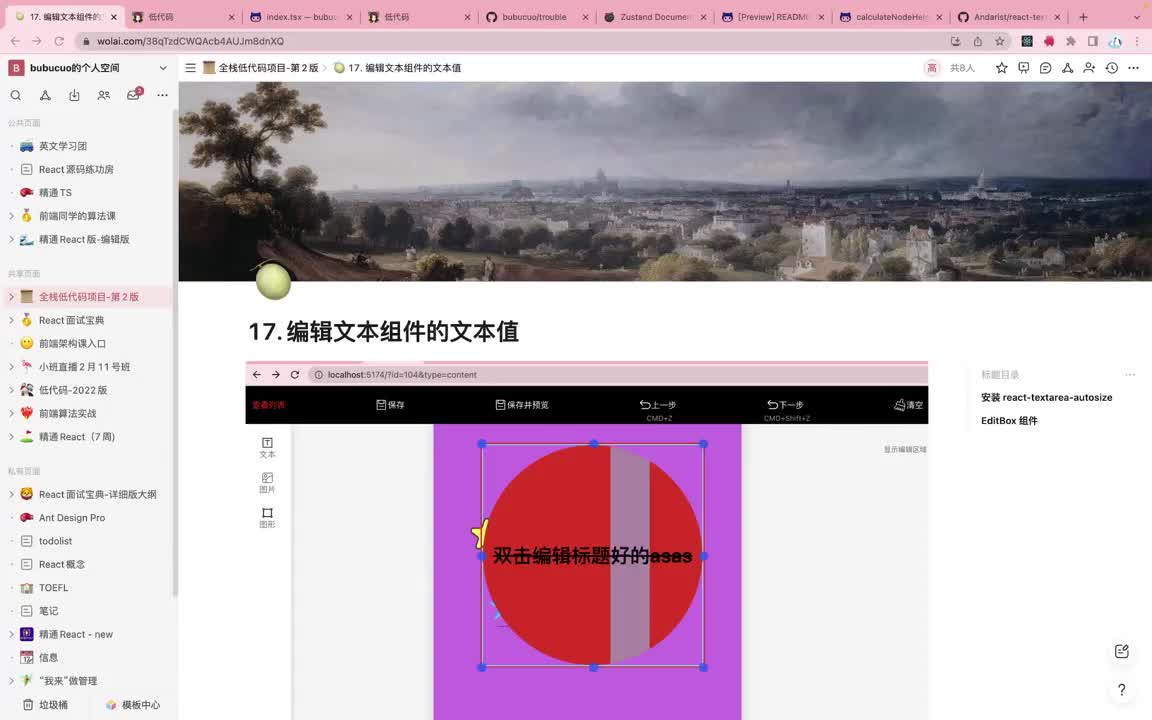This screenshot has width=1152, height=720.
Task: Reload the browser page
Action: click(x=59, y=41)
